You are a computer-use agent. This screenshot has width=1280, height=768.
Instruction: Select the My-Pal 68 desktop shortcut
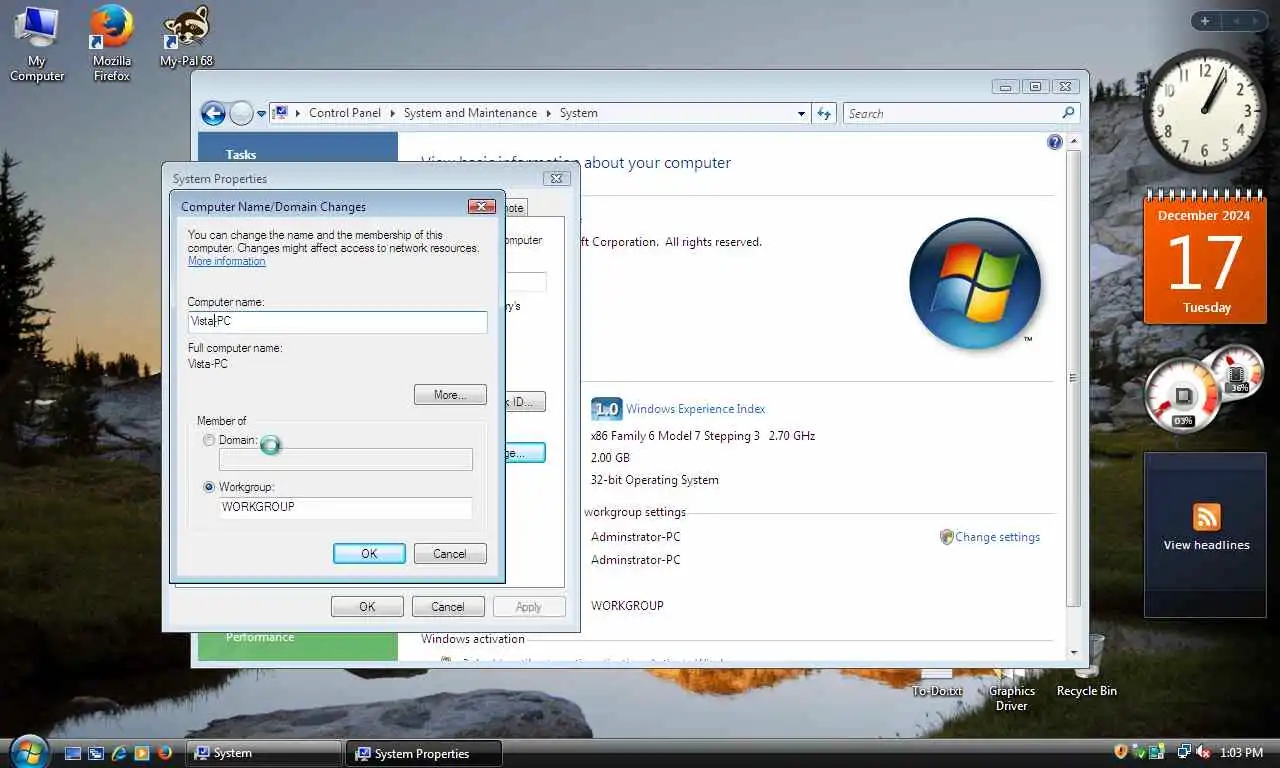(x=187, y=37)
